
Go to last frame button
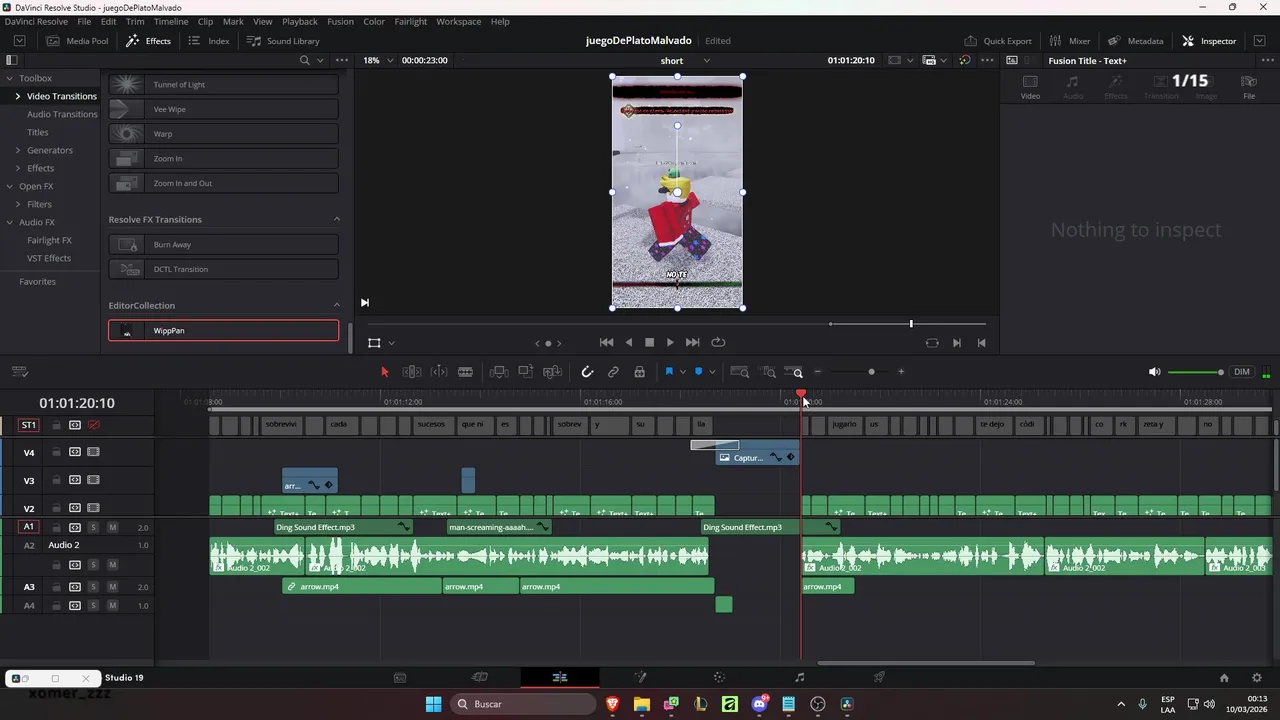click(x=692, y=342)
